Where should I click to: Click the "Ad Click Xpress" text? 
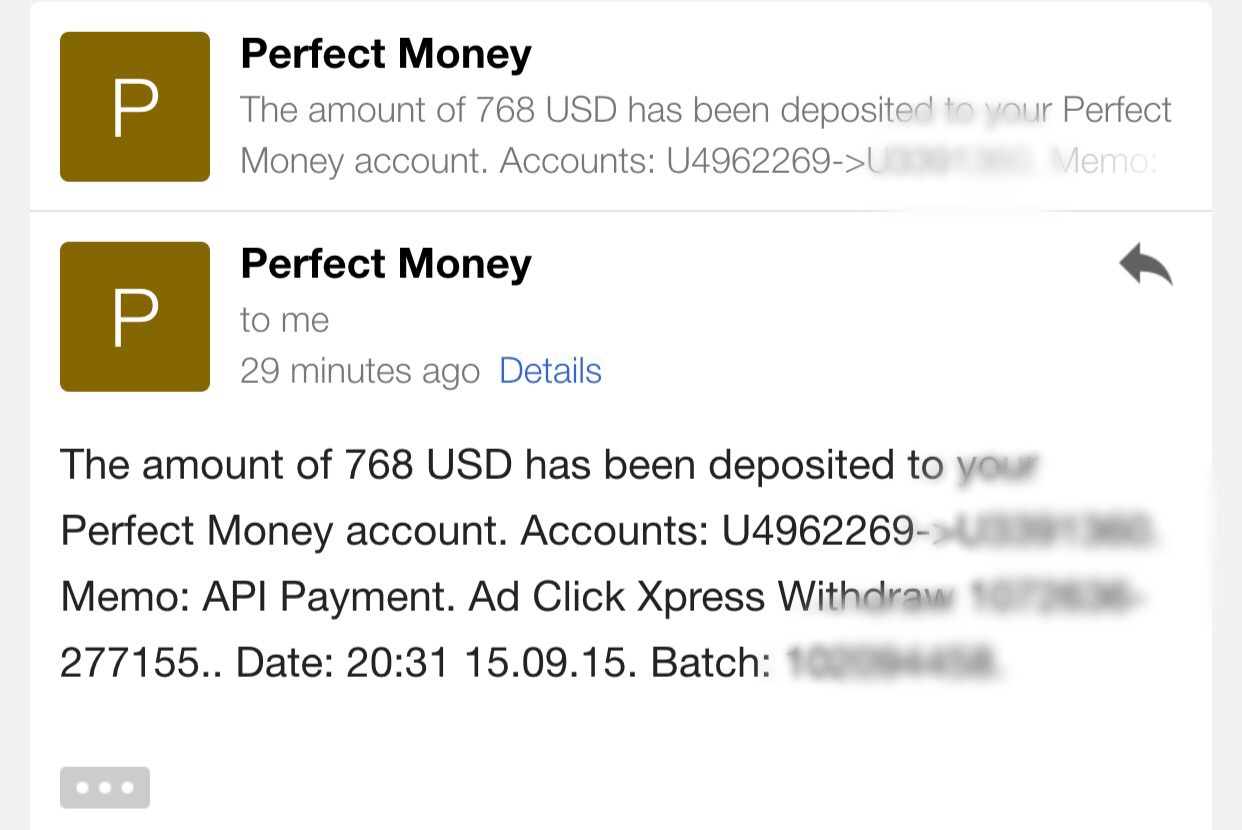[x=617, y=598]
